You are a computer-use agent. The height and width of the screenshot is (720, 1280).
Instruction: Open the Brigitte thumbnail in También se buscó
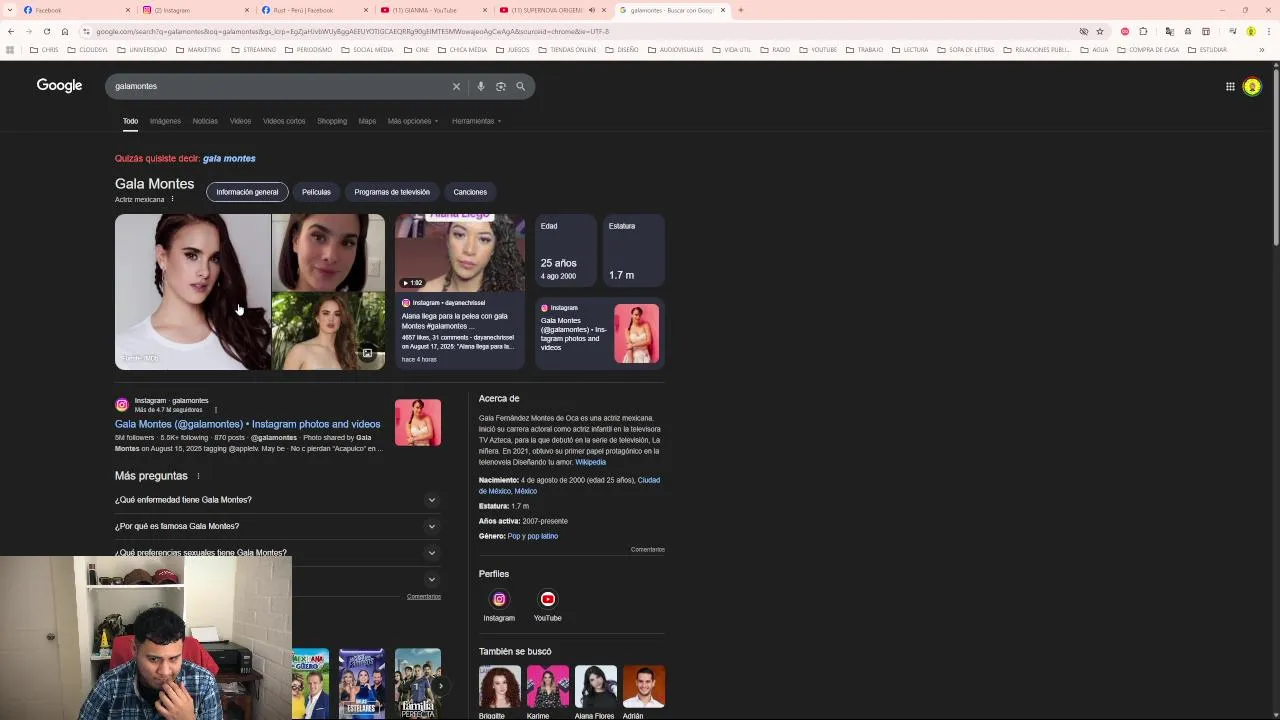[499, 687]
